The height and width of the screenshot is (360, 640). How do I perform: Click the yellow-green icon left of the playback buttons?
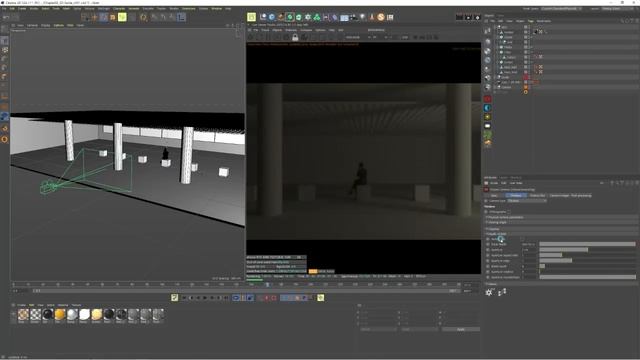click(x=174, y=298)
